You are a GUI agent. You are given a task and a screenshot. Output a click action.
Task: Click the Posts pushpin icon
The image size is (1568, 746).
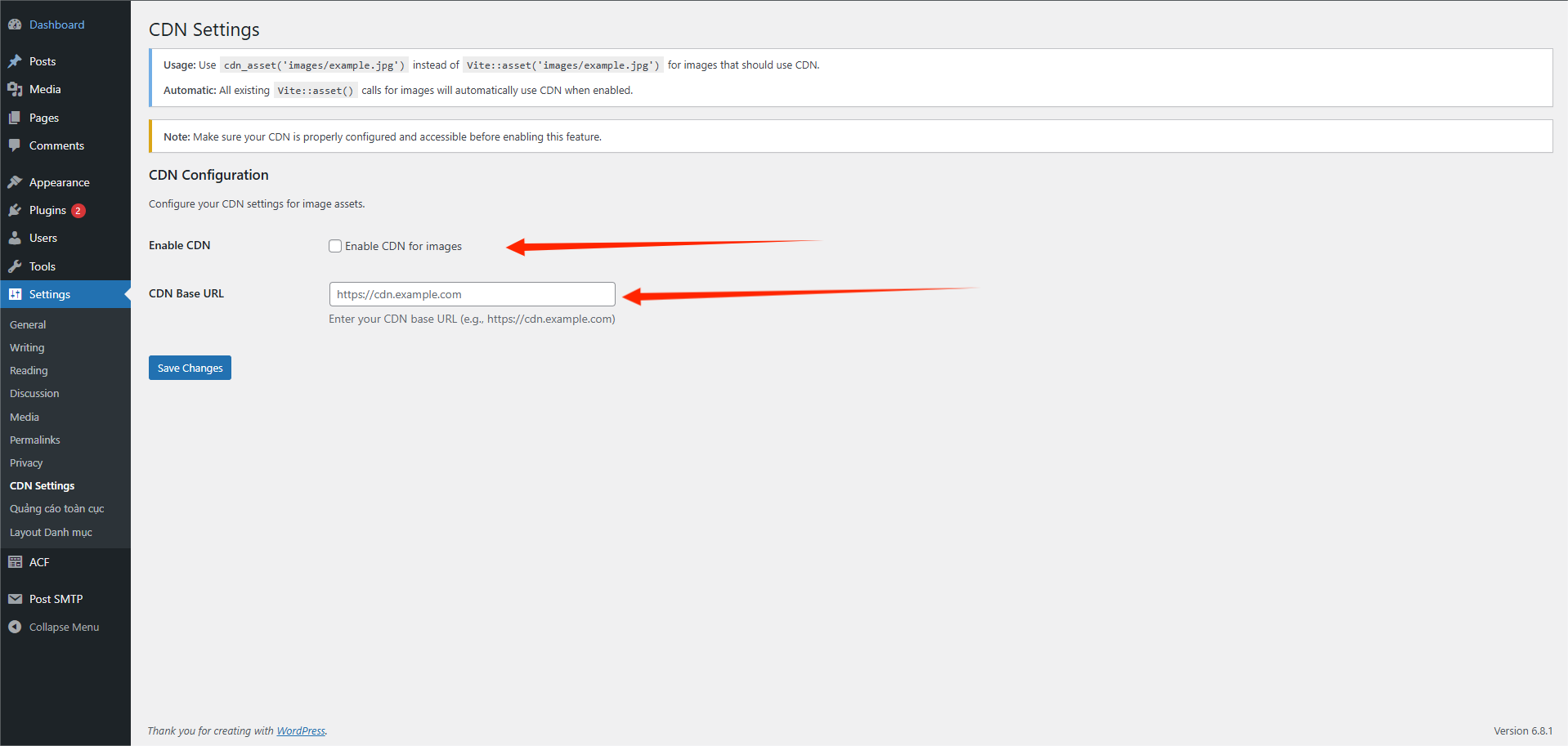15,61
